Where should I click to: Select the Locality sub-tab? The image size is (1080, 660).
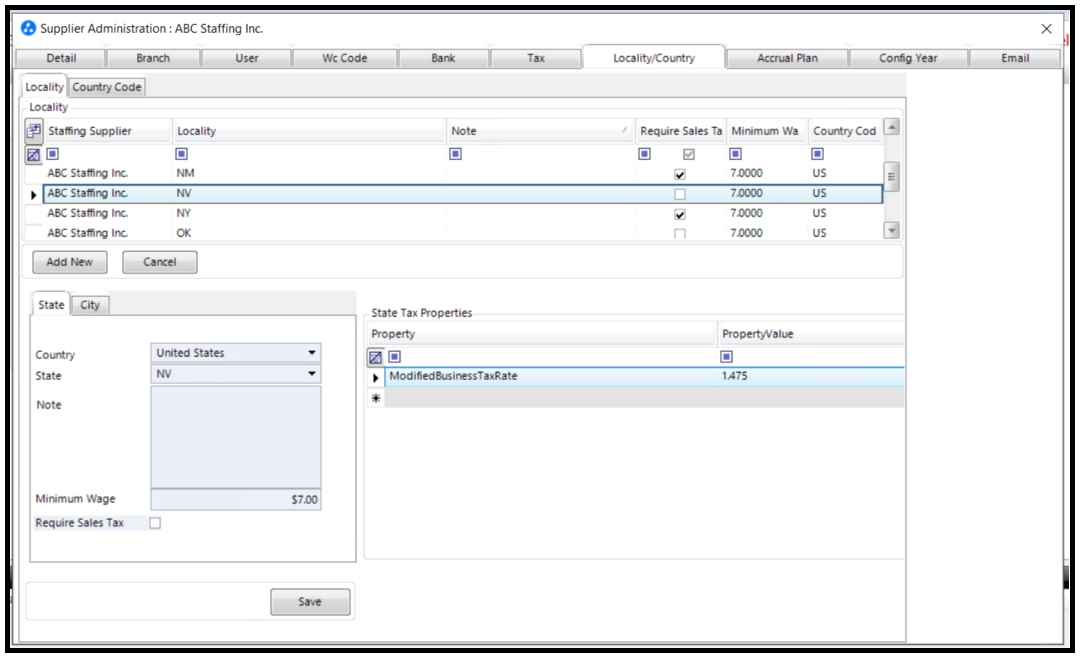pyautogui.click(x=45, y=87)
